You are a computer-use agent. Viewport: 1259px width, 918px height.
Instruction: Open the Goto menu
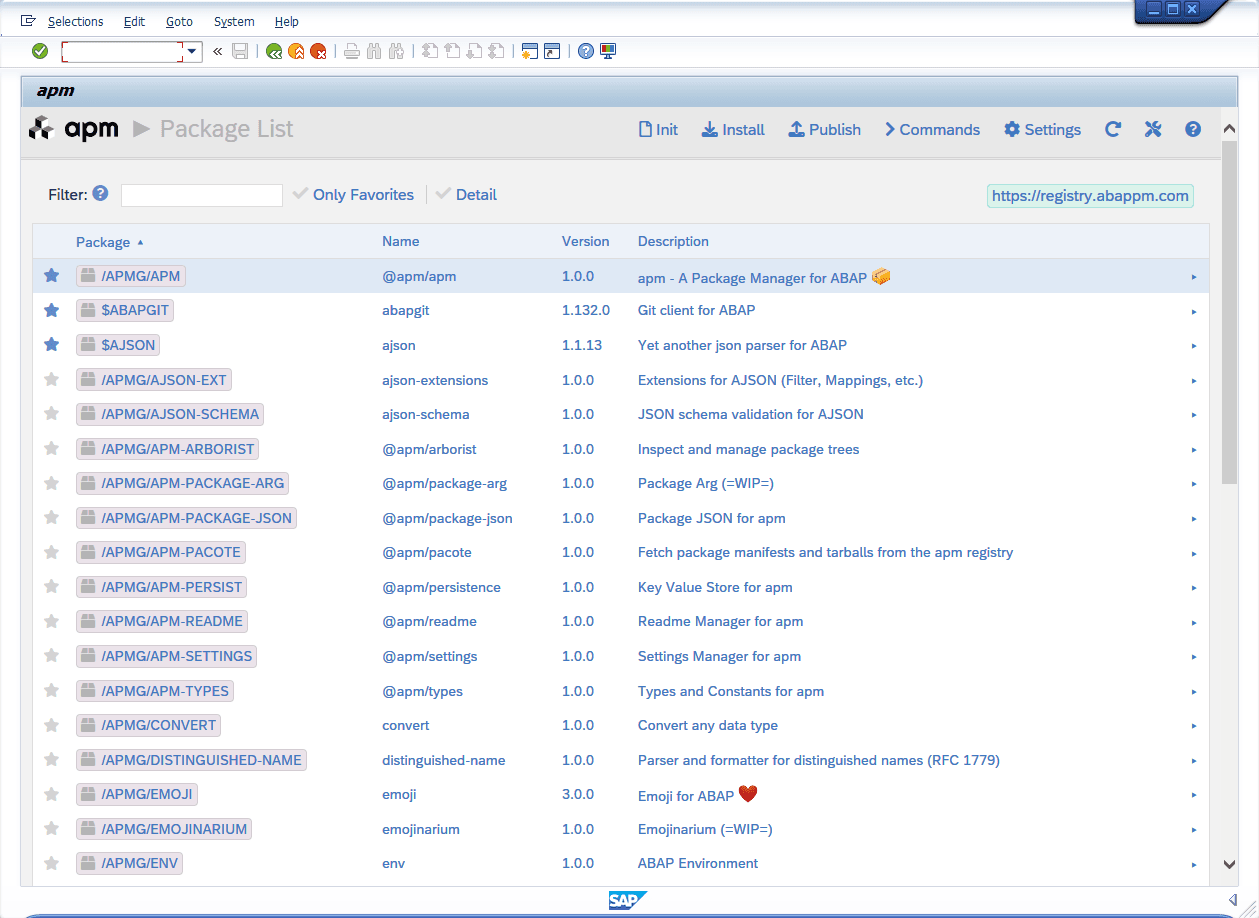click(179, 21)
